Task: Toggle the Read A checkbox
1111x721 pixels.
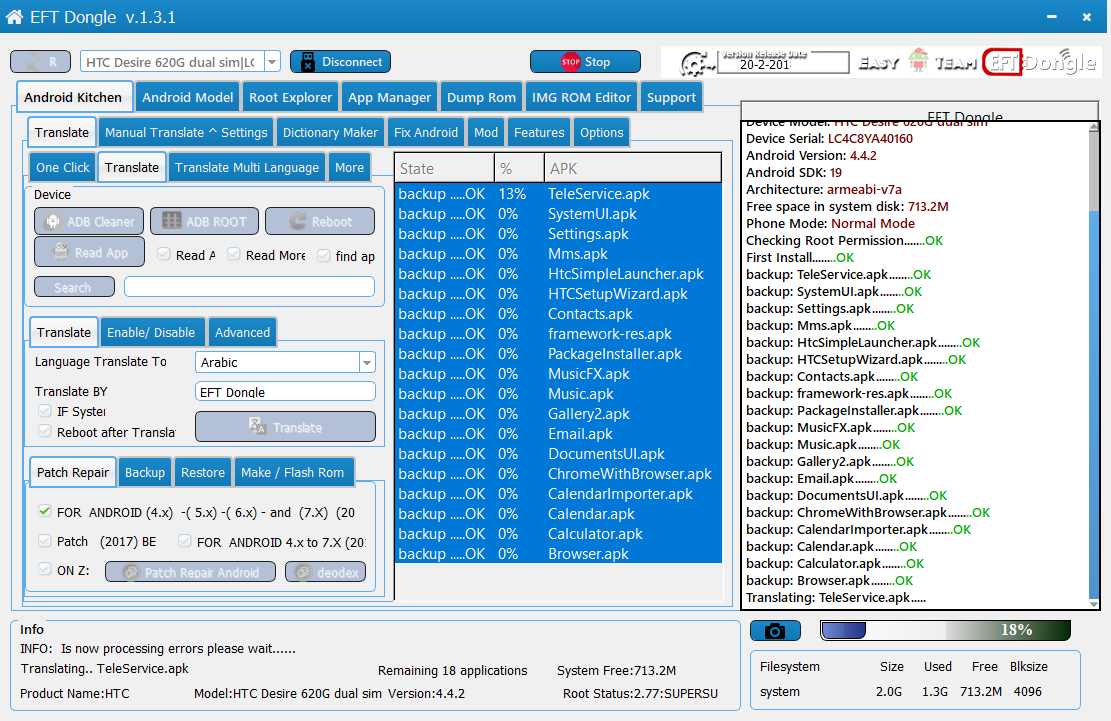Action: [164, 254]
